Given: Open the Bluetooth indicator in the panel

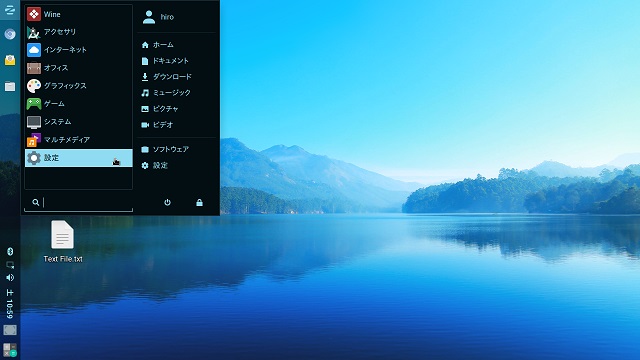Looking at the screenshot, I should click(x=10, y=251).
